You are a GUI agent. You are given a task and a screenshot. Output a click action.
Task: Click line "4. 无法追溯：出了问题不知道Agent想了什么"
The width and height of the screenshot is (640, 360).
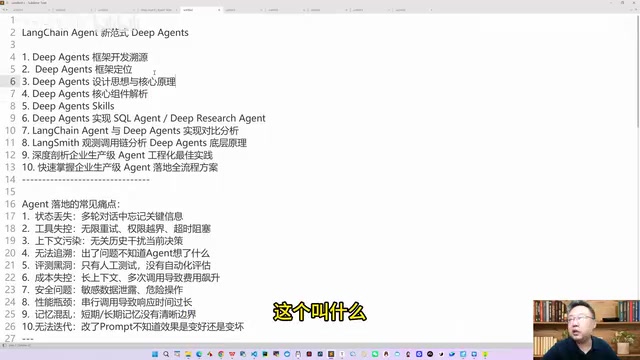point(116,253)
